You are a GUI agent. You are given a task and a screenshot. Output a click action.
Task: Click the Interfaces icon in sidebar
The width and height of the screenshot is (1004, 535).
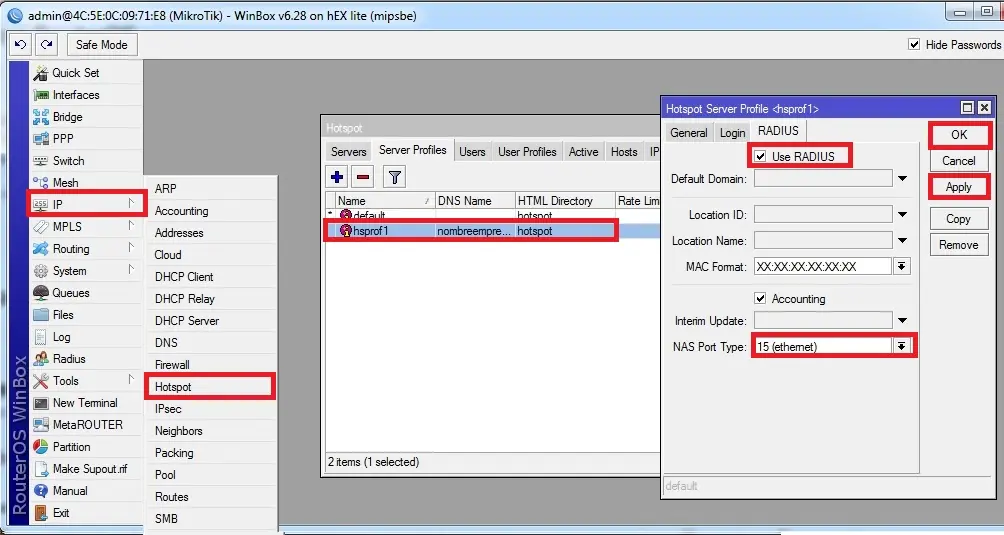[41, 95]
